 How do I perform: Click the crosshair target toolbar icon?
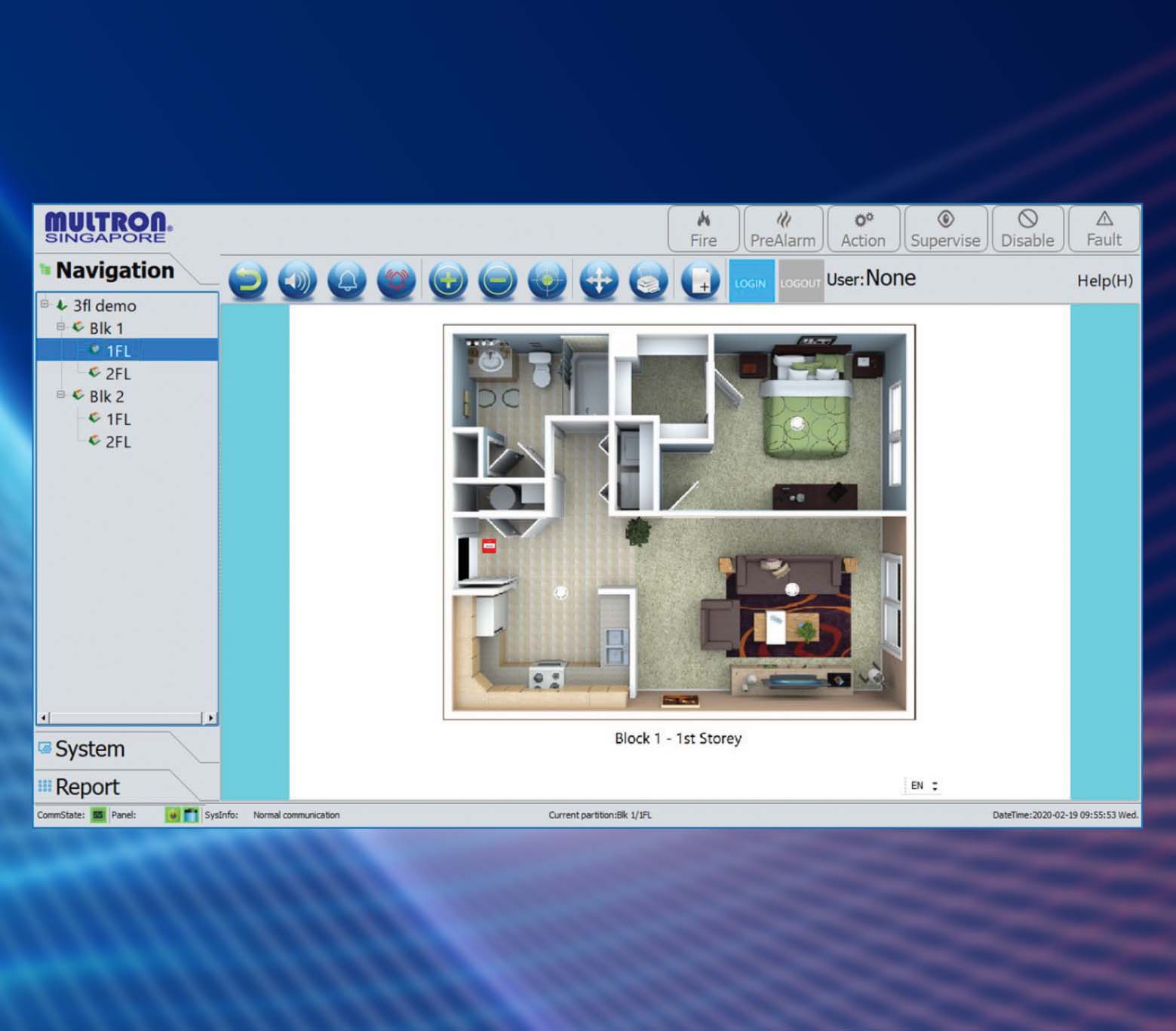[x=548, y=281]
